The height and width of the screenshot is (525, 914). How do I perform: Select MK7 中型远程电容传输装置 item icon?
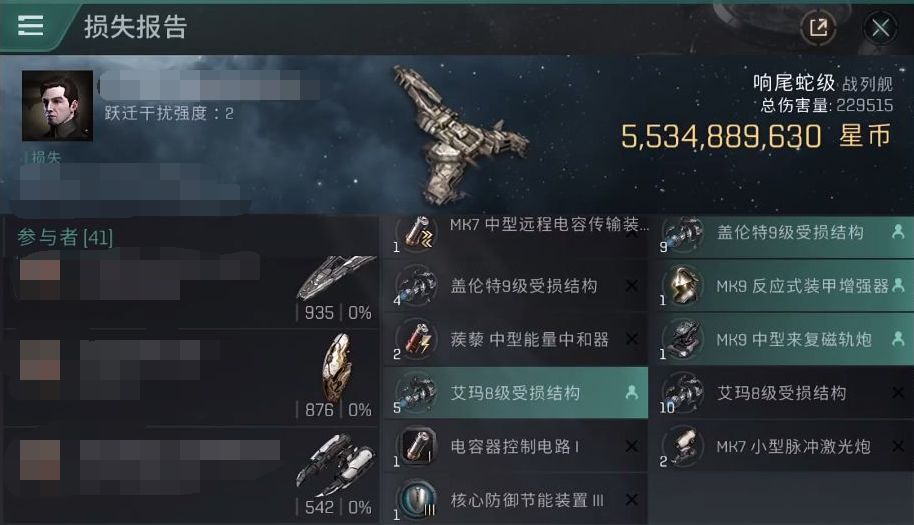pyautogui.click(x=417, y=233)
